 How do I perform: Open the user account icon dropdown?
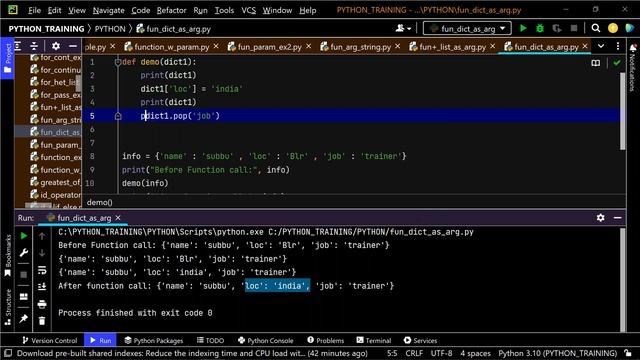[403, 28]
